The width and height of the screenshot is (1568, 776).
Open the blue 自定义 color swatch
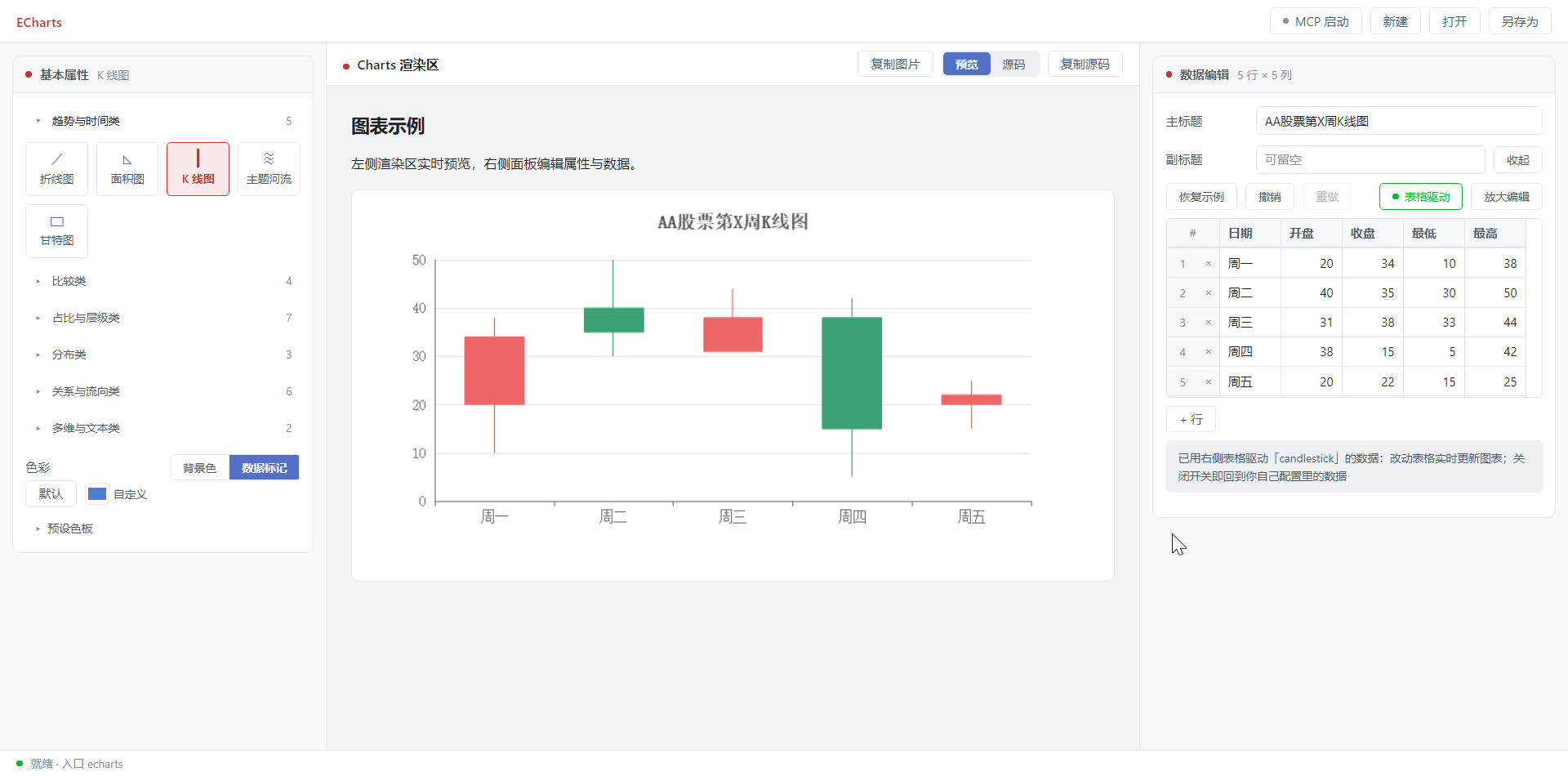tap(97, 494)
